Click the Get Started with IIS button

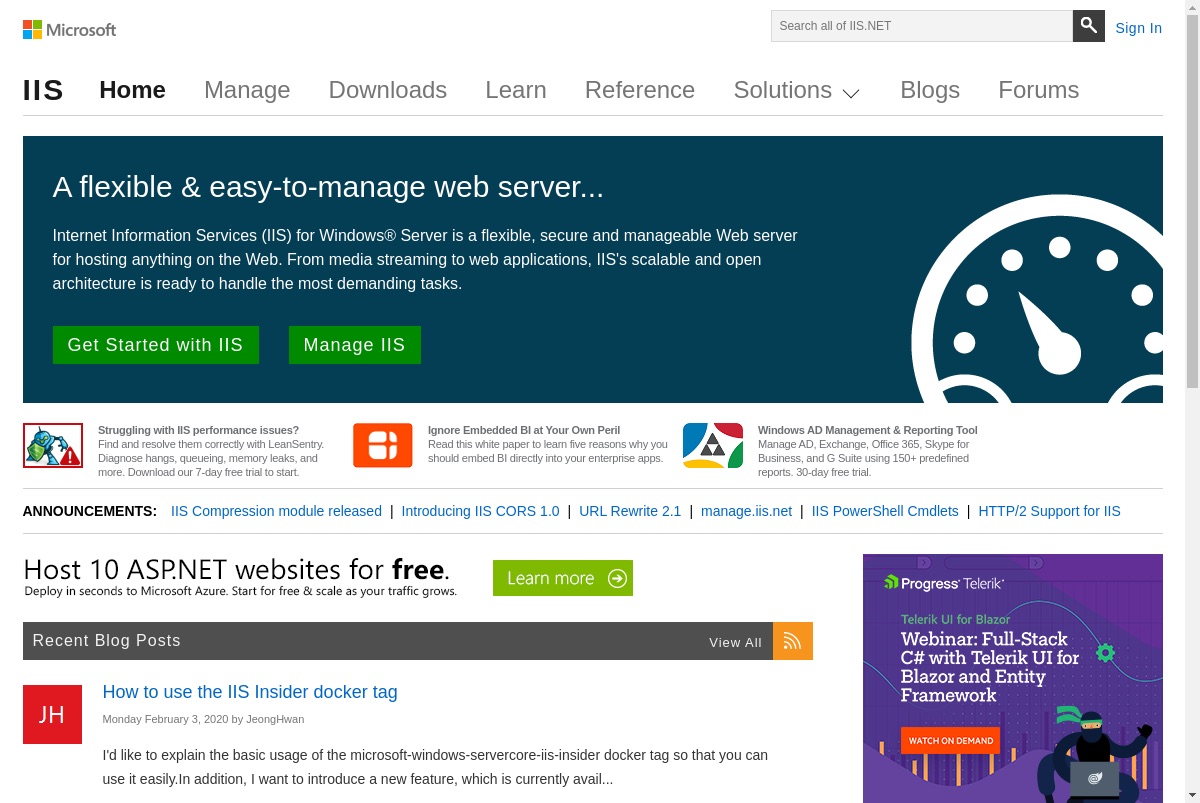coord(156,345)
